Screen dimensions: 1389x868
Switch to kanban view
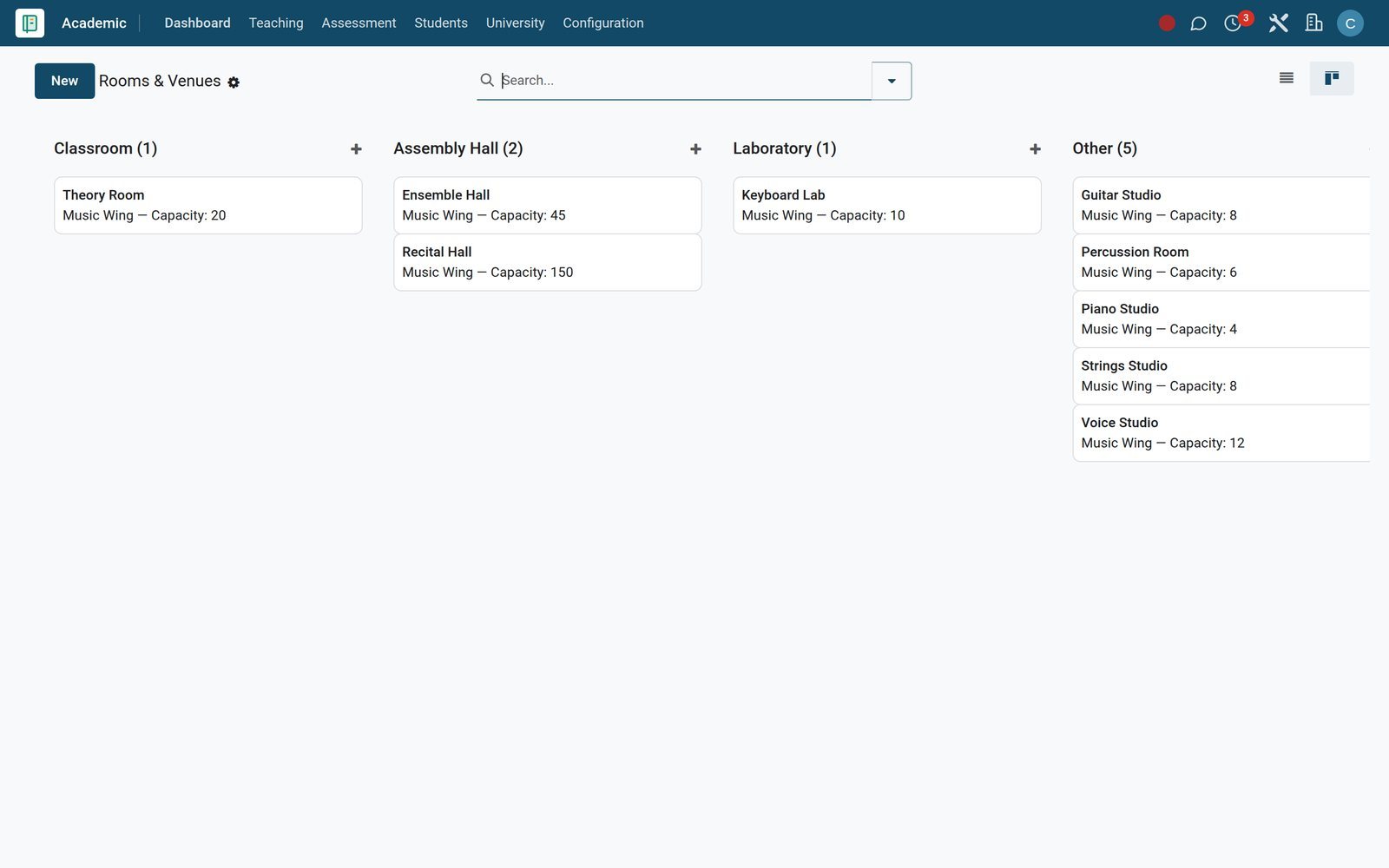(1332, 78)
